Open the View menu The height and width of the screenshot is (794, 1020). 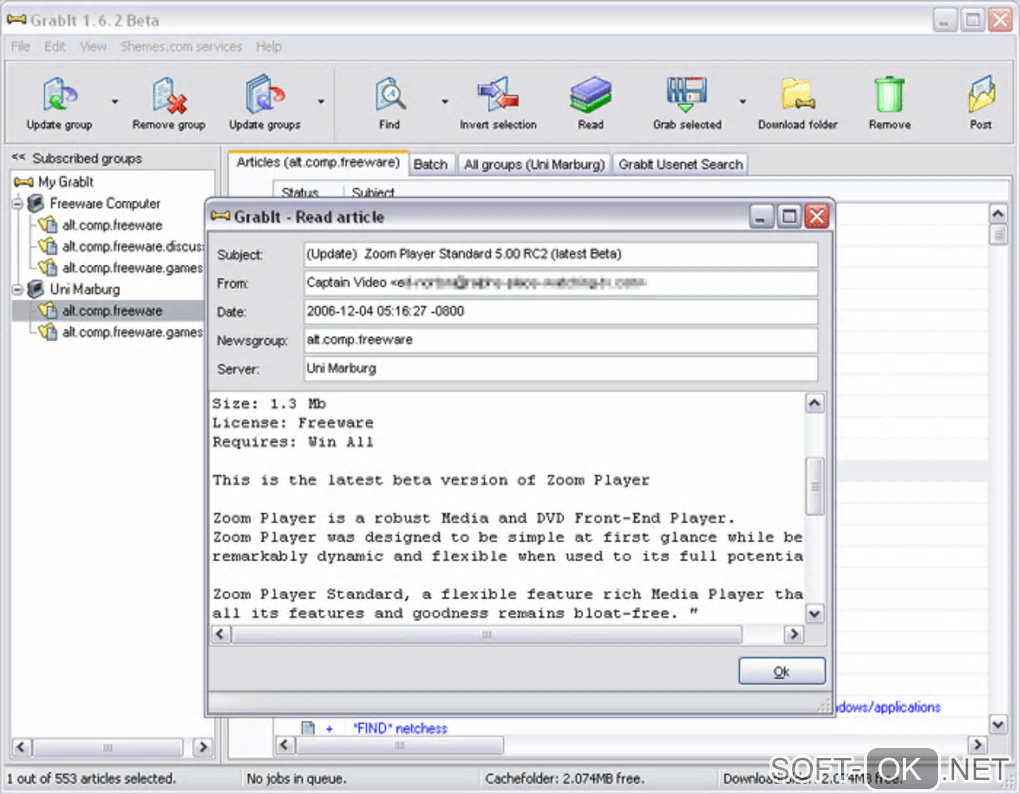point(93,47)
